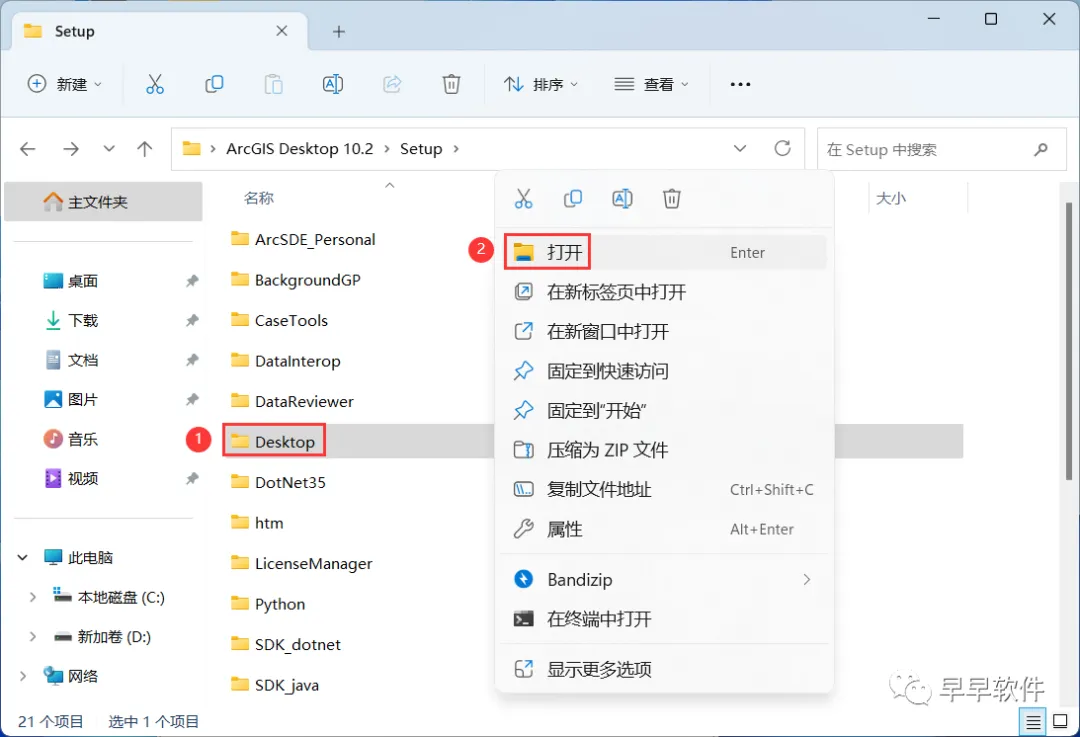1080x737 pixels.
Task: Collapse the 此电脑 tree node
Action: point(23,557)
